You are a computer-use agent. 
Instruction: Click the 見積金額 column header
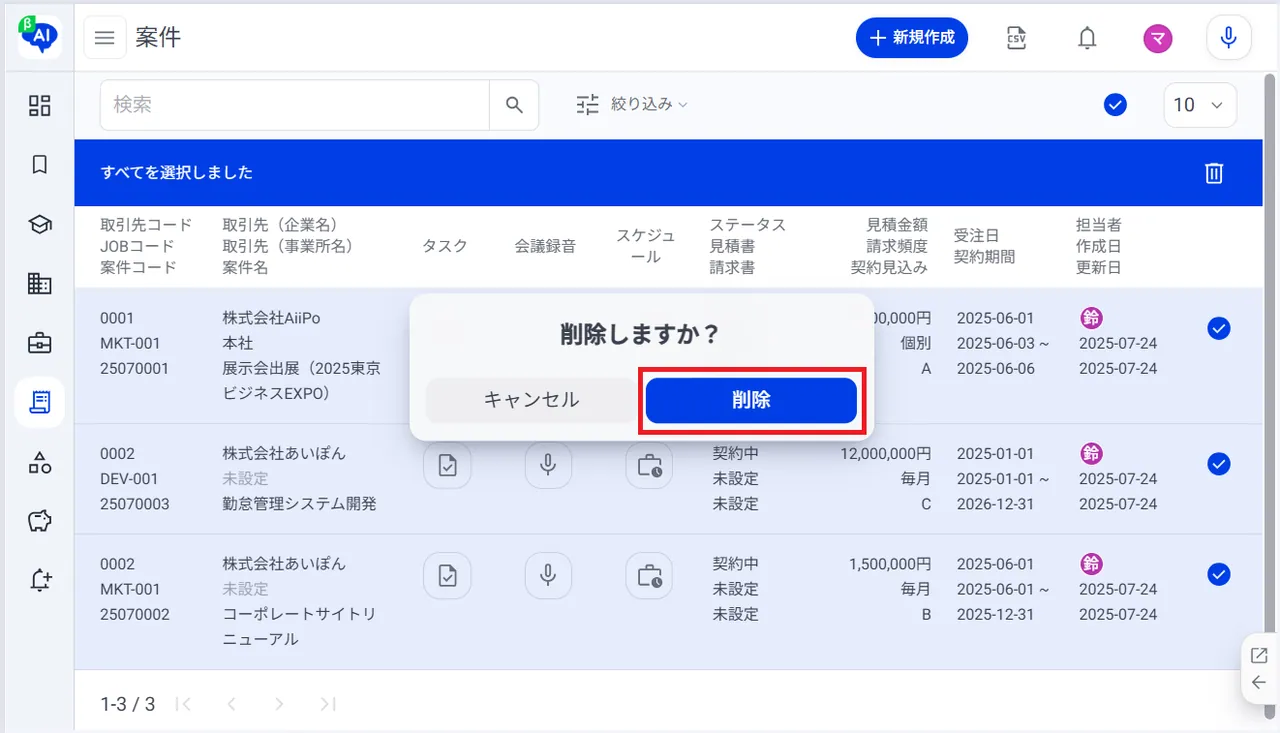897,224
